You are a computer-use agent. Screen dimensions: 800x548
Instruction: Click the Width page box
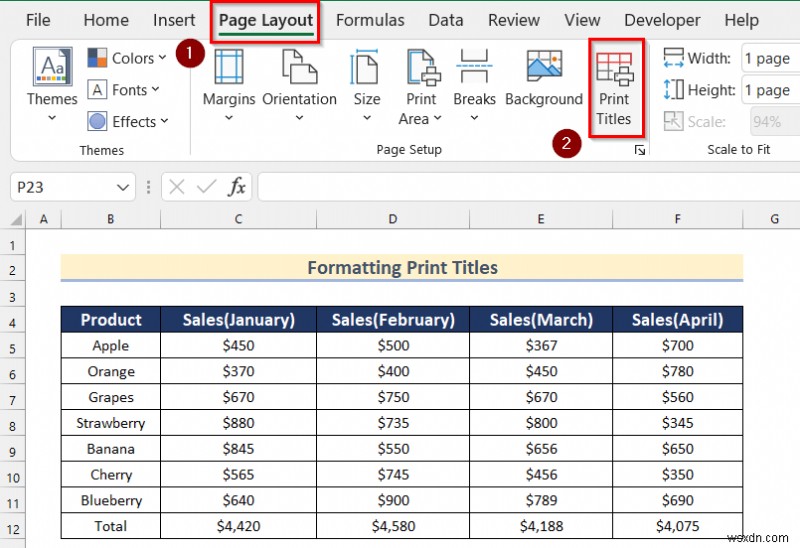pos(768,58)
